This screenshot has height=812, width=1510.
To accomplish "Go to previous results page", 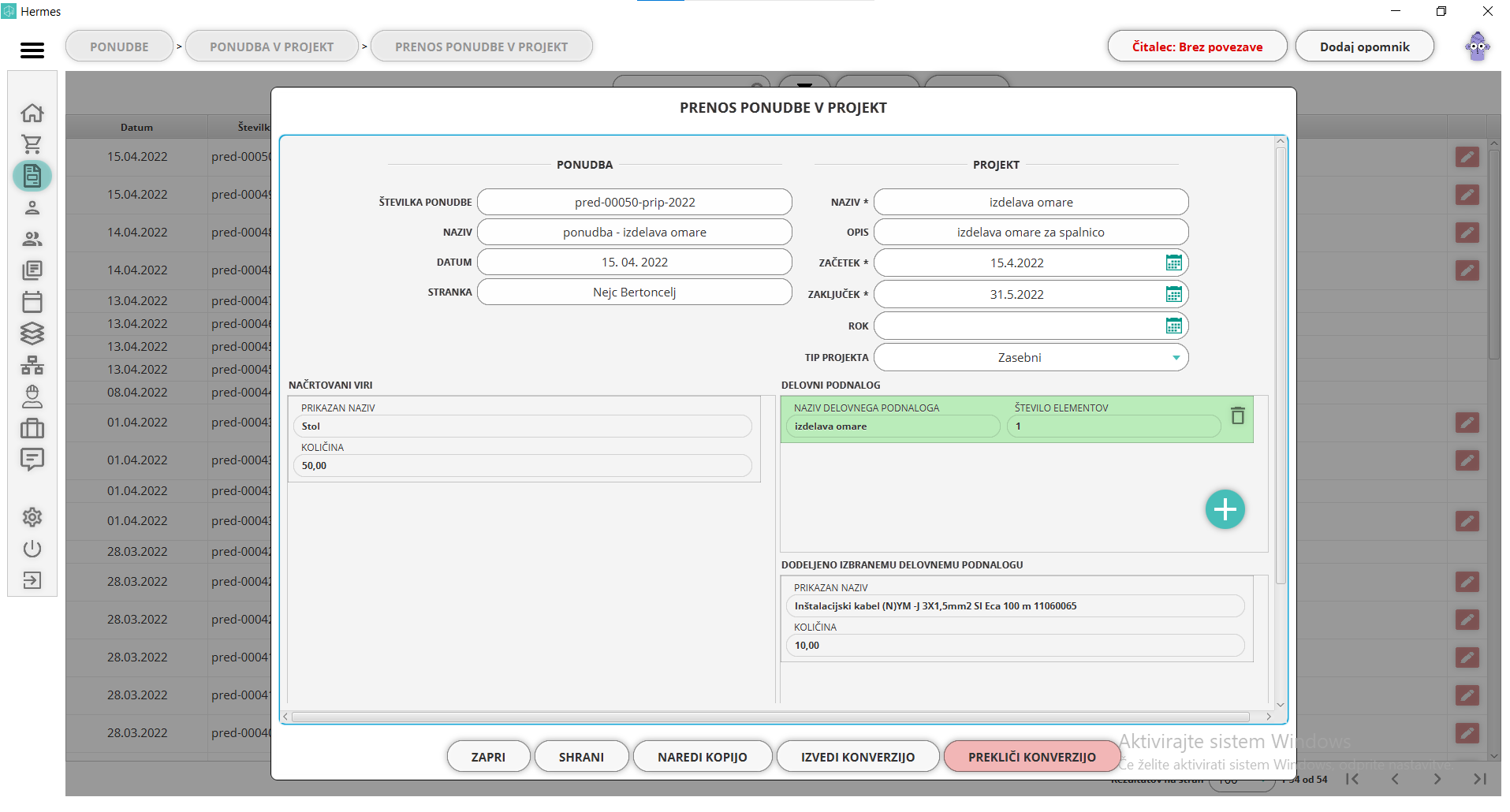I will [x=1395, y=779].
